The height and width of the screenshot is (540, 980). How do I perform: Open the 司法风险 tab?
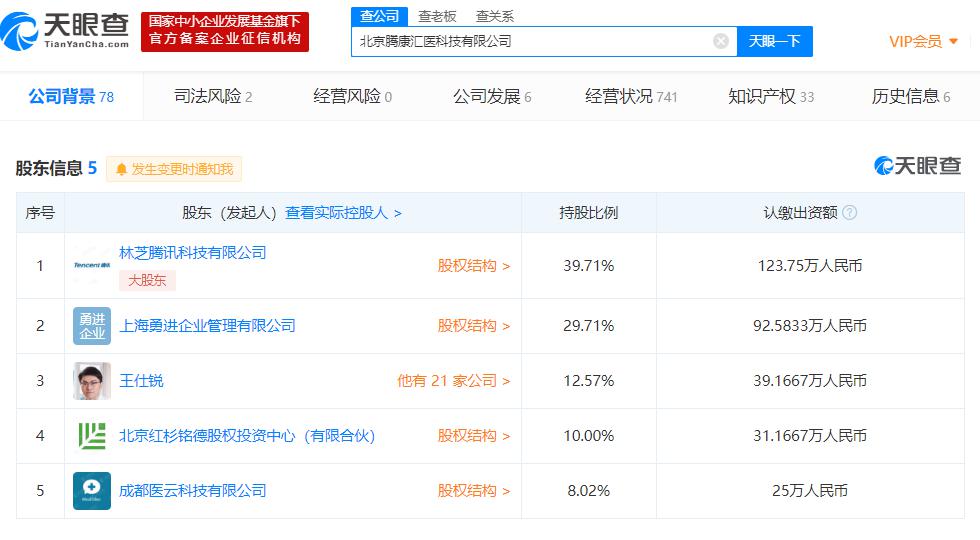pos(213,96)
